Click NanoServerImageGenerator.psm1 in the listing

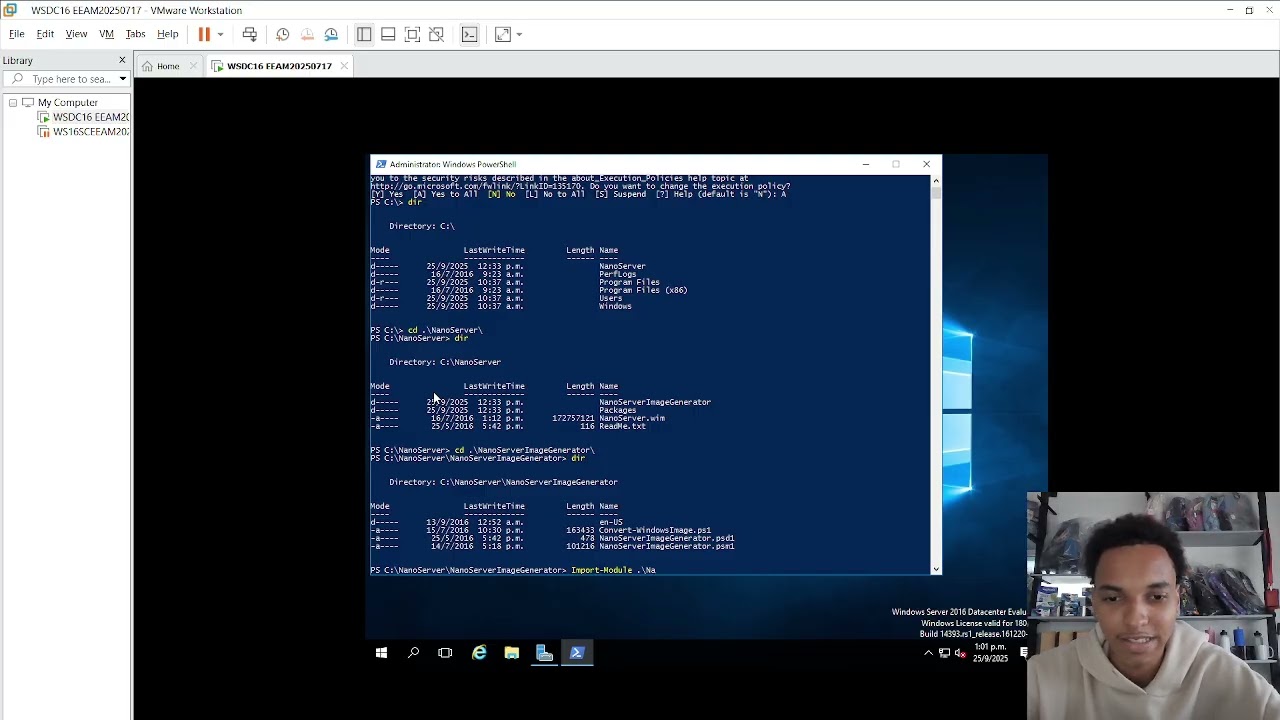666,546
